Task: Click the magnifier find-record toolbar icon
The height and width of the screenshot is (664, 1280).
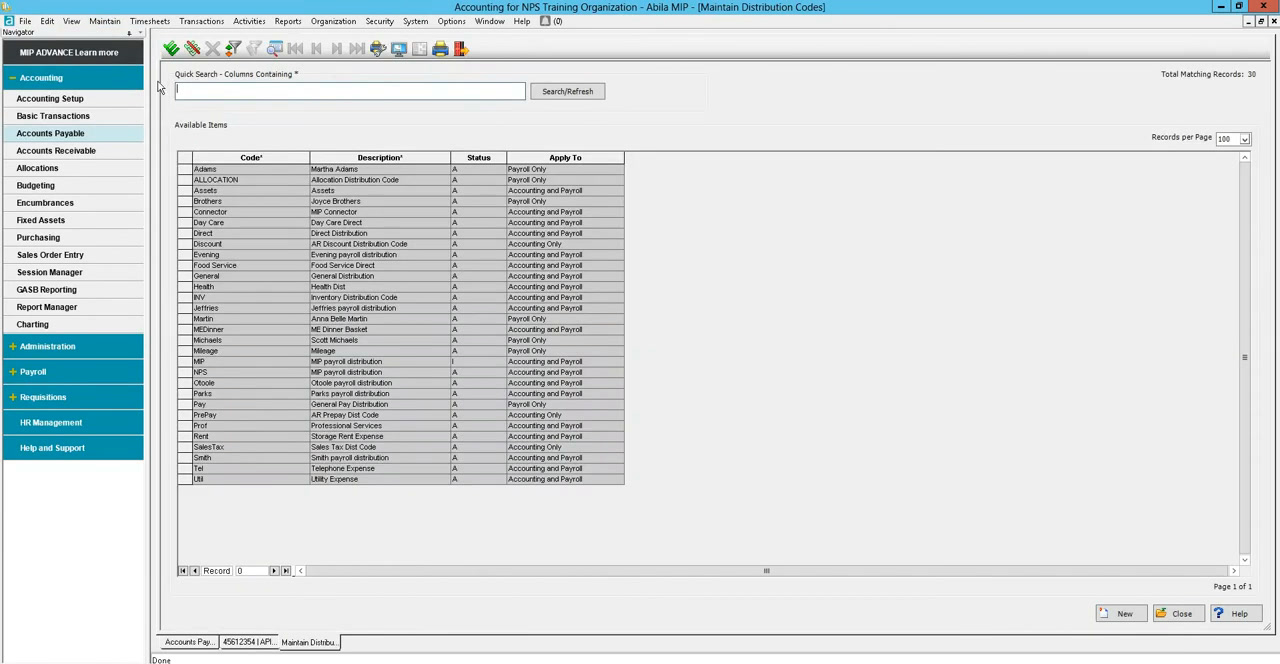Action: pyautogui.click(x=275, y=48)
